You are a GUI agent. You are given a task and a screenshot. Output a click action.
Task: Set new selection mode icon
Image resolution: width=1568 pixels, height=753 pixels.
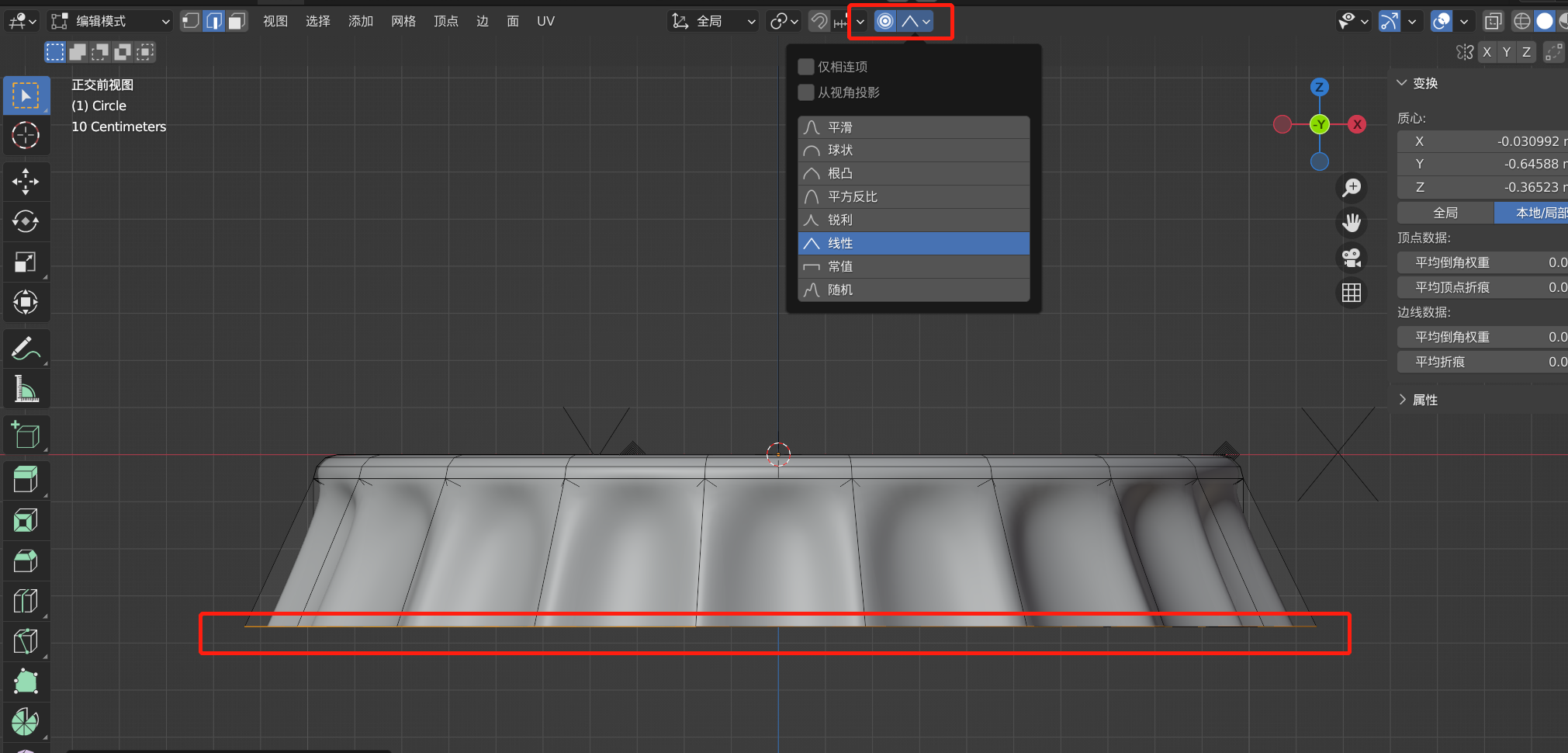pyautogui.click(x=55, y=52)
